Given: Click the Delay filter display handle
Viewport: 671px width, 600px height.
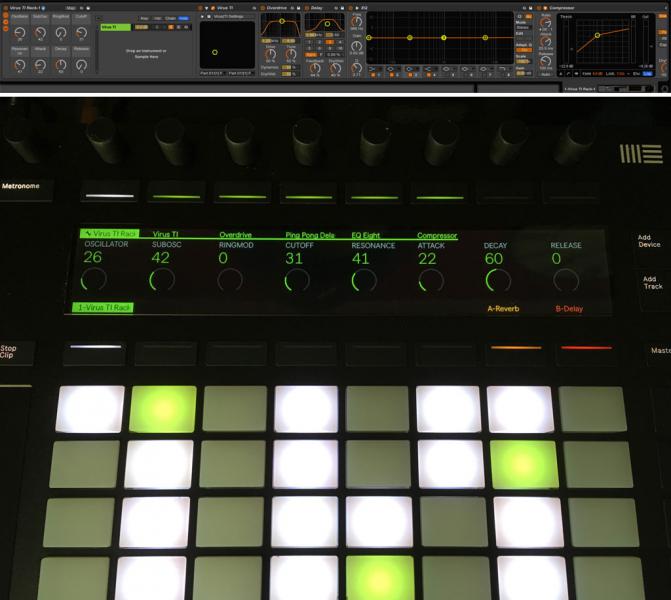Looking at the screenshot, I should 327,24.
